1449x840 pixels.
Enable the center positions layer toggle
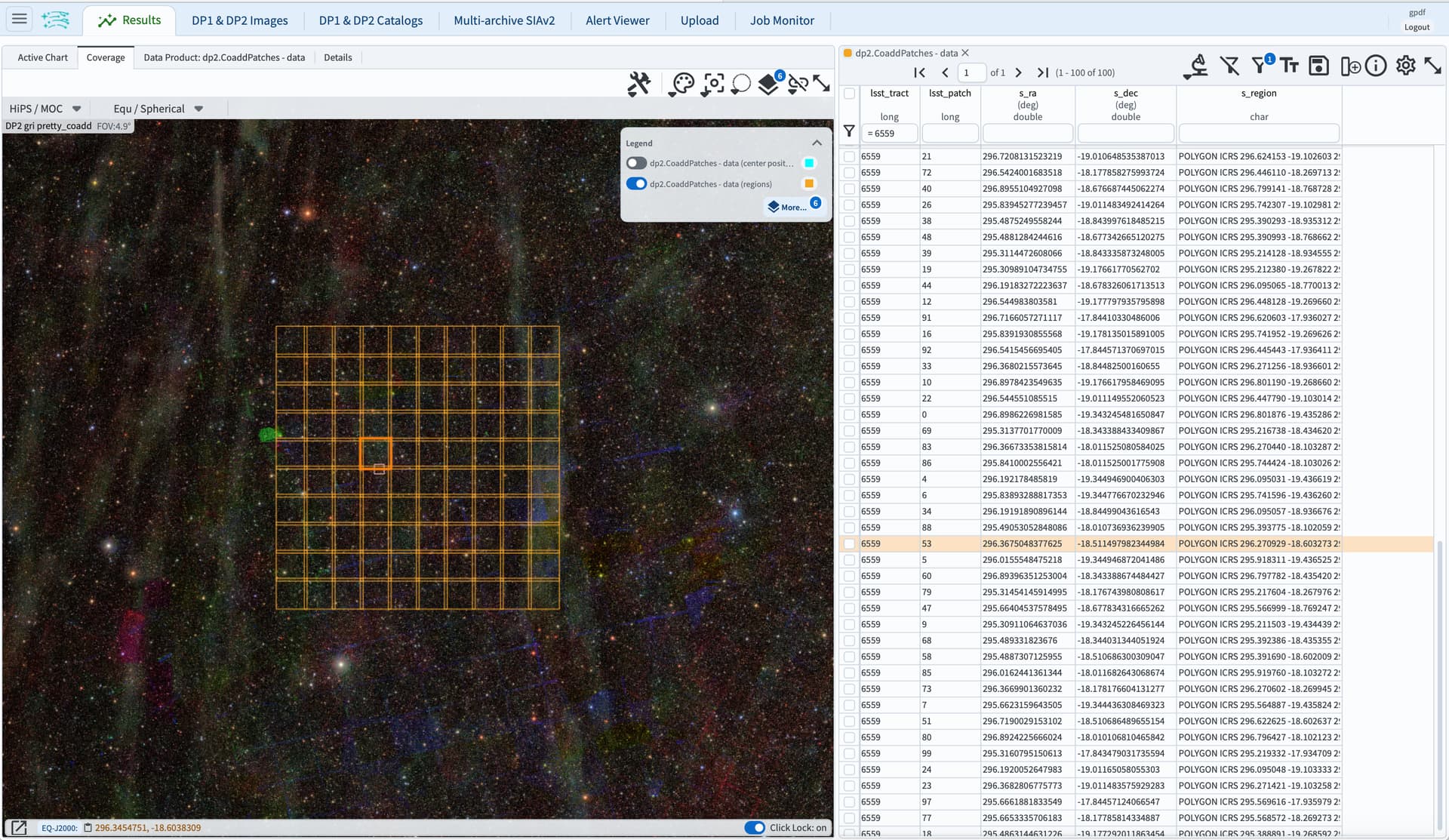[636, 163]
